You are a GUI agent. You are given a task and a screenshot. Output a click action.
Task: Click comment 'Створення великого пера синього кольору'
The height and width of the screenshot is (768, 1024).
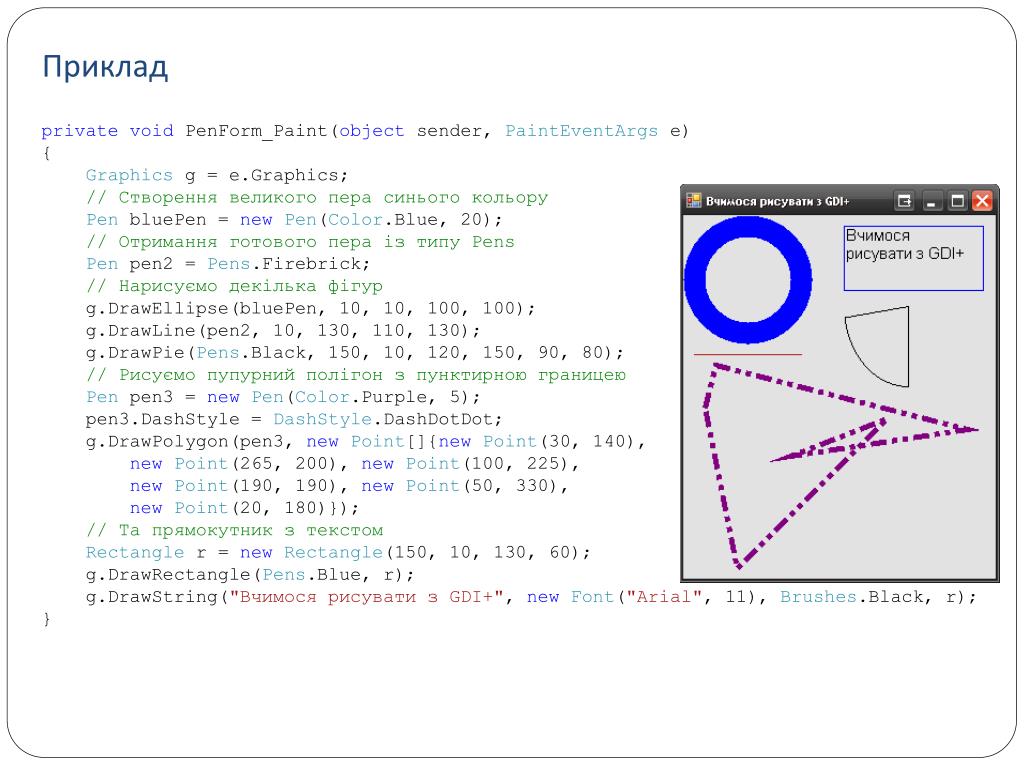click(x=317, y=198)
